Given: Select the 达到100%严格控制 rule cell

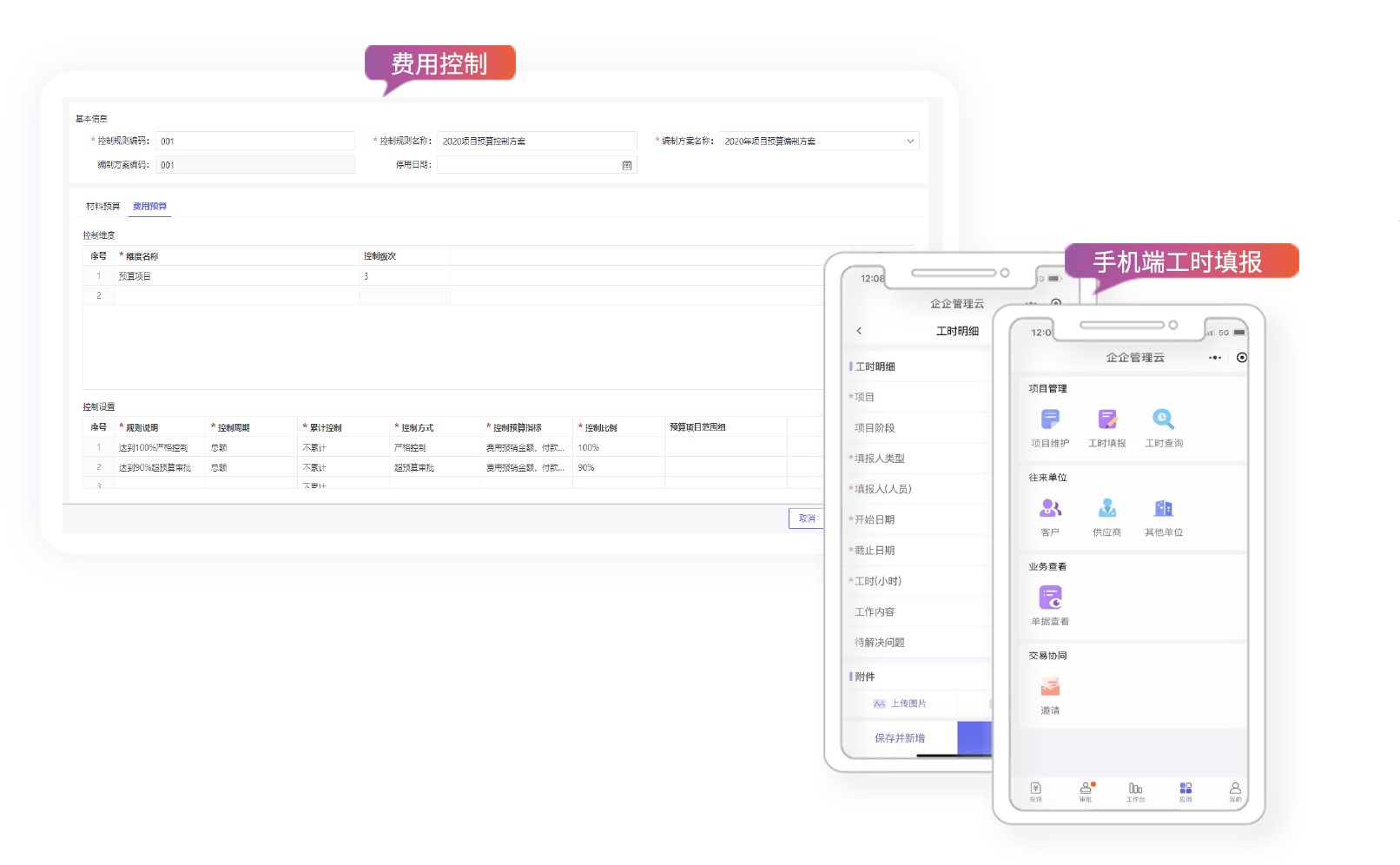Looking at the screenshot, I should click(154, 448).
